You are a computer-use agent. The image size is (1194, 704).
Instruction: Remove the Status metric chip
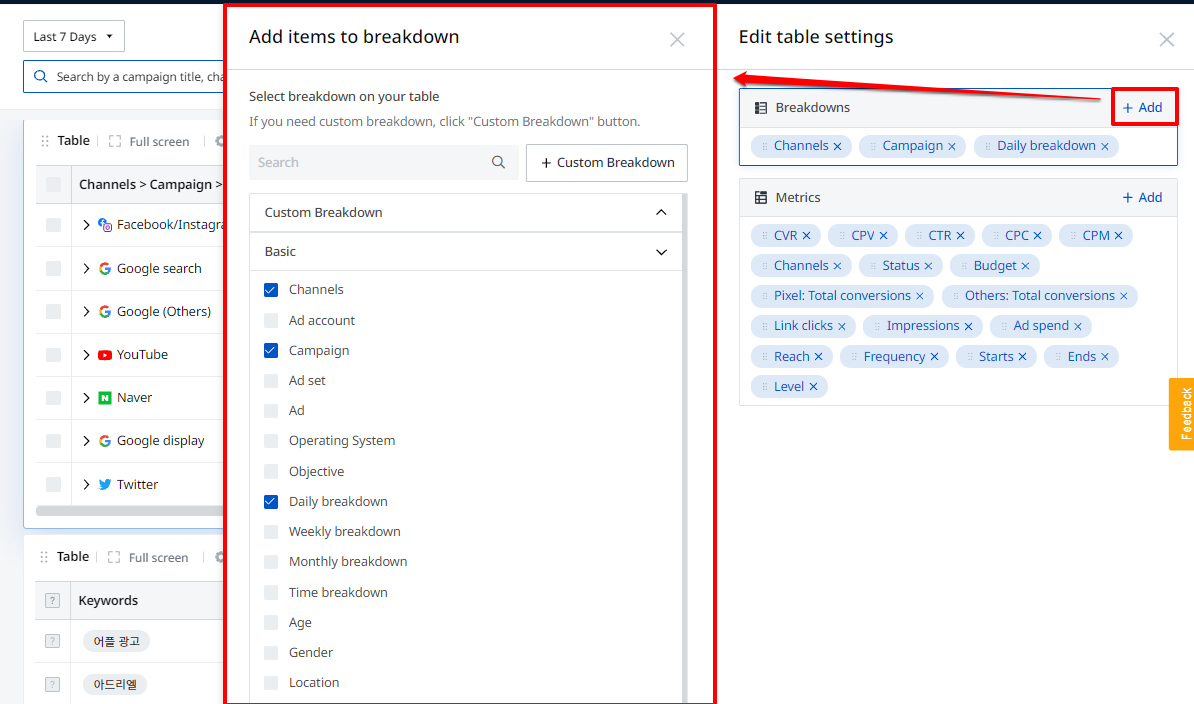point(928,266)
